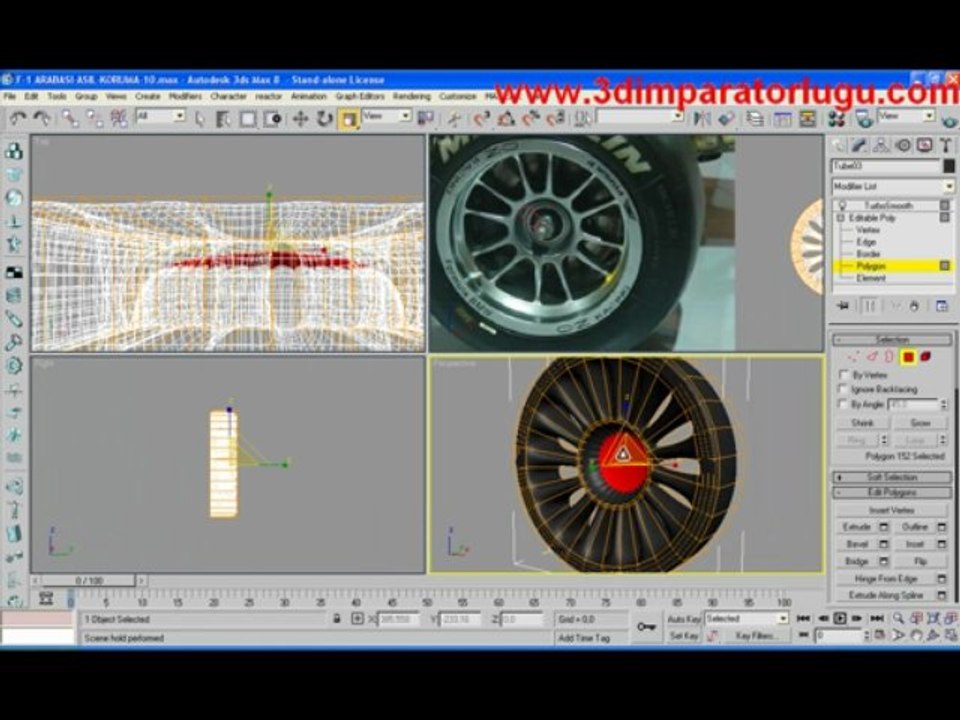Click the Pin Stack icon below modifier stack

(x=843, y=306)
